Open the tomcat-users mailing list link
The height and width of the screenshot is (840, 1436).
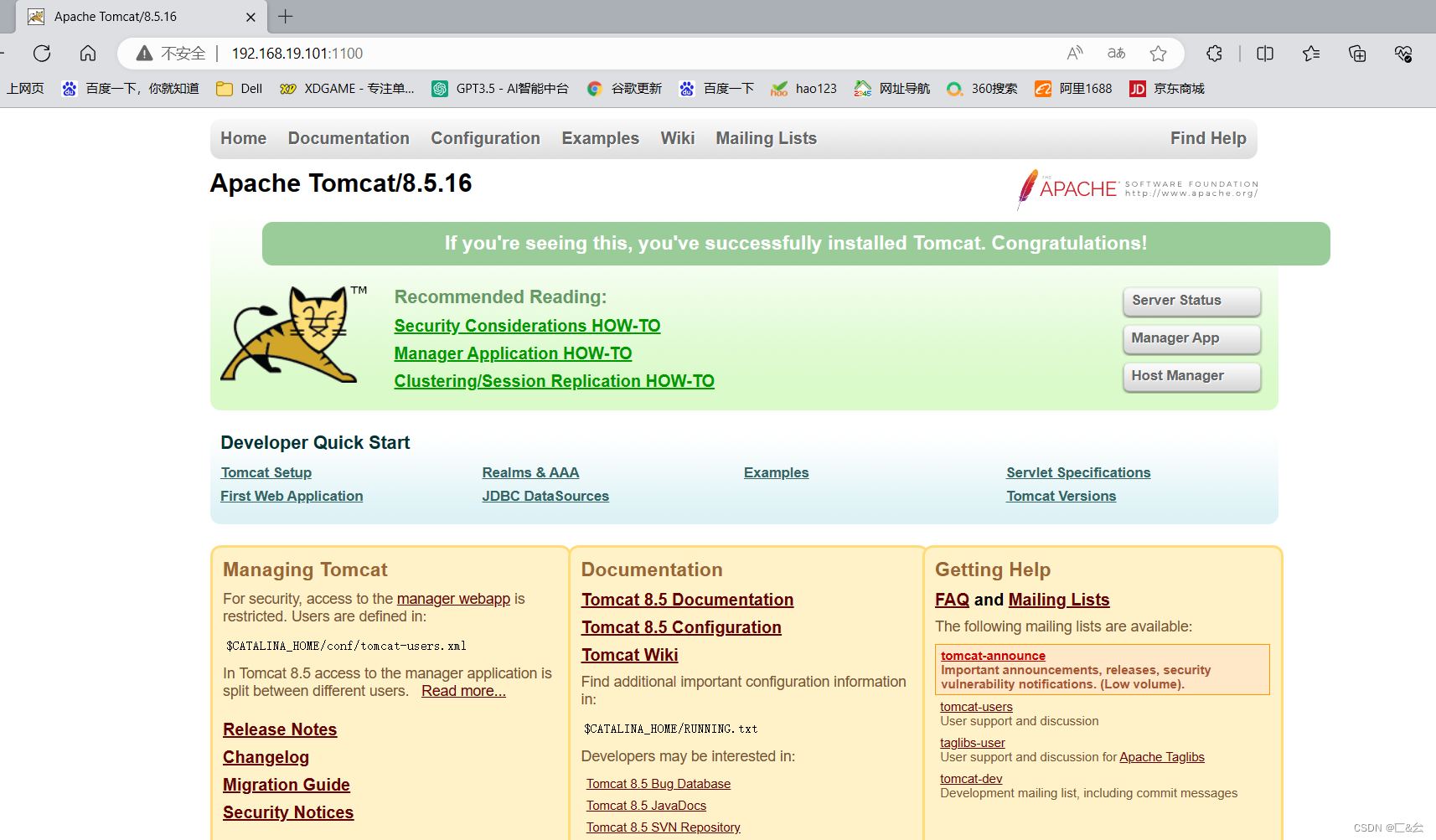976,707
